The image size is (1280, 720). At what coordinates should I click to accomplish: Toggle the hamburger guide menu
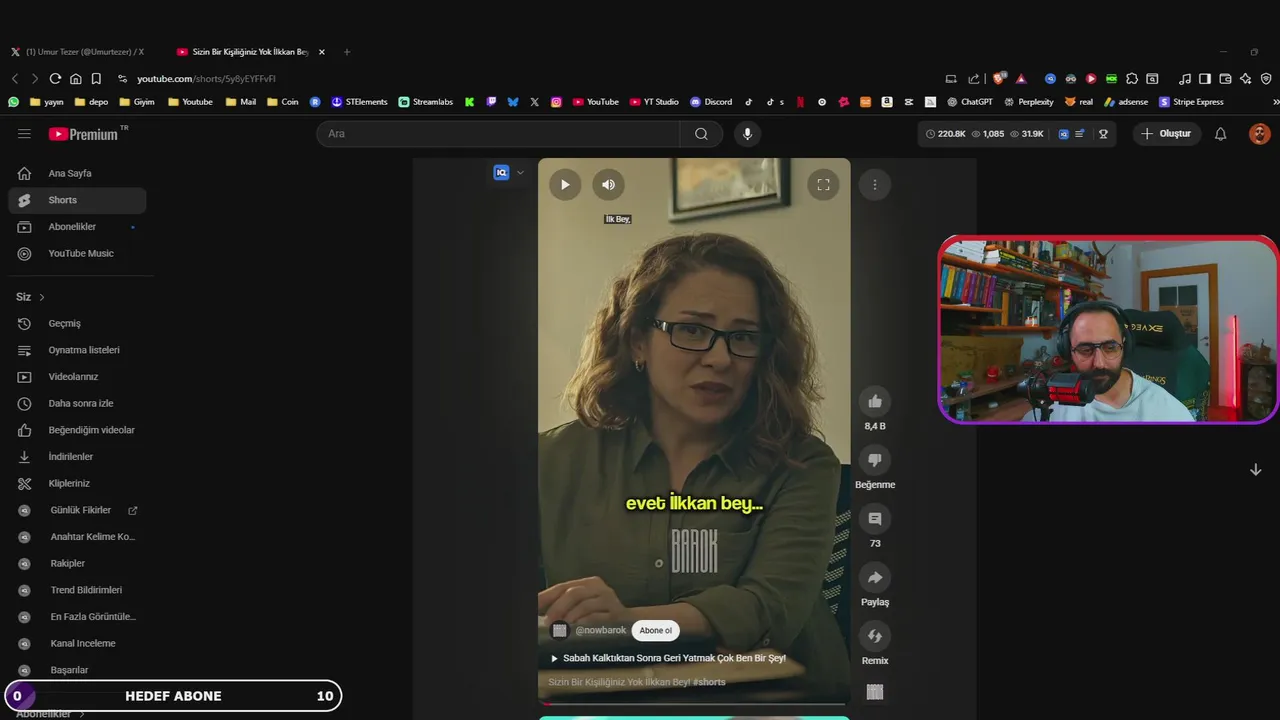point(24,134)
